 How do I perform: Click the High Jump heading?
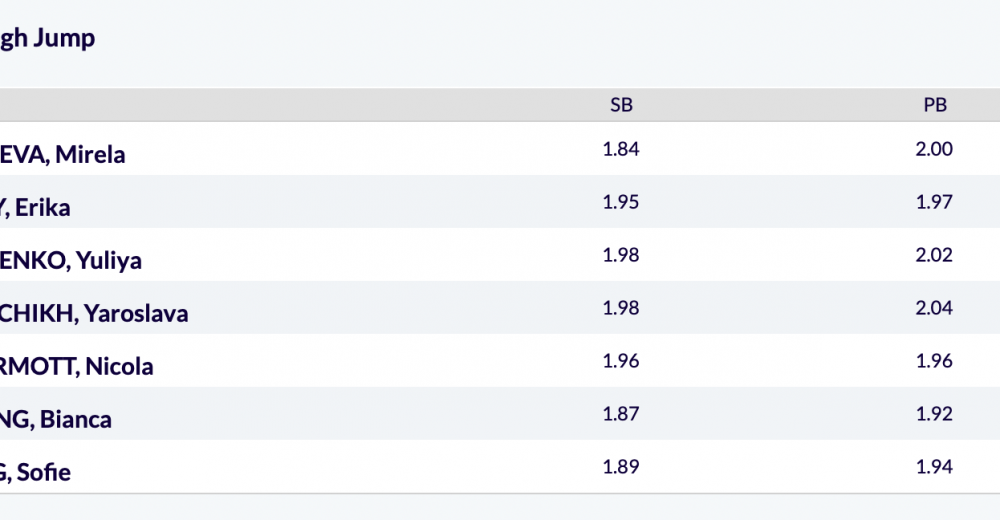click(x=47, y=38)
